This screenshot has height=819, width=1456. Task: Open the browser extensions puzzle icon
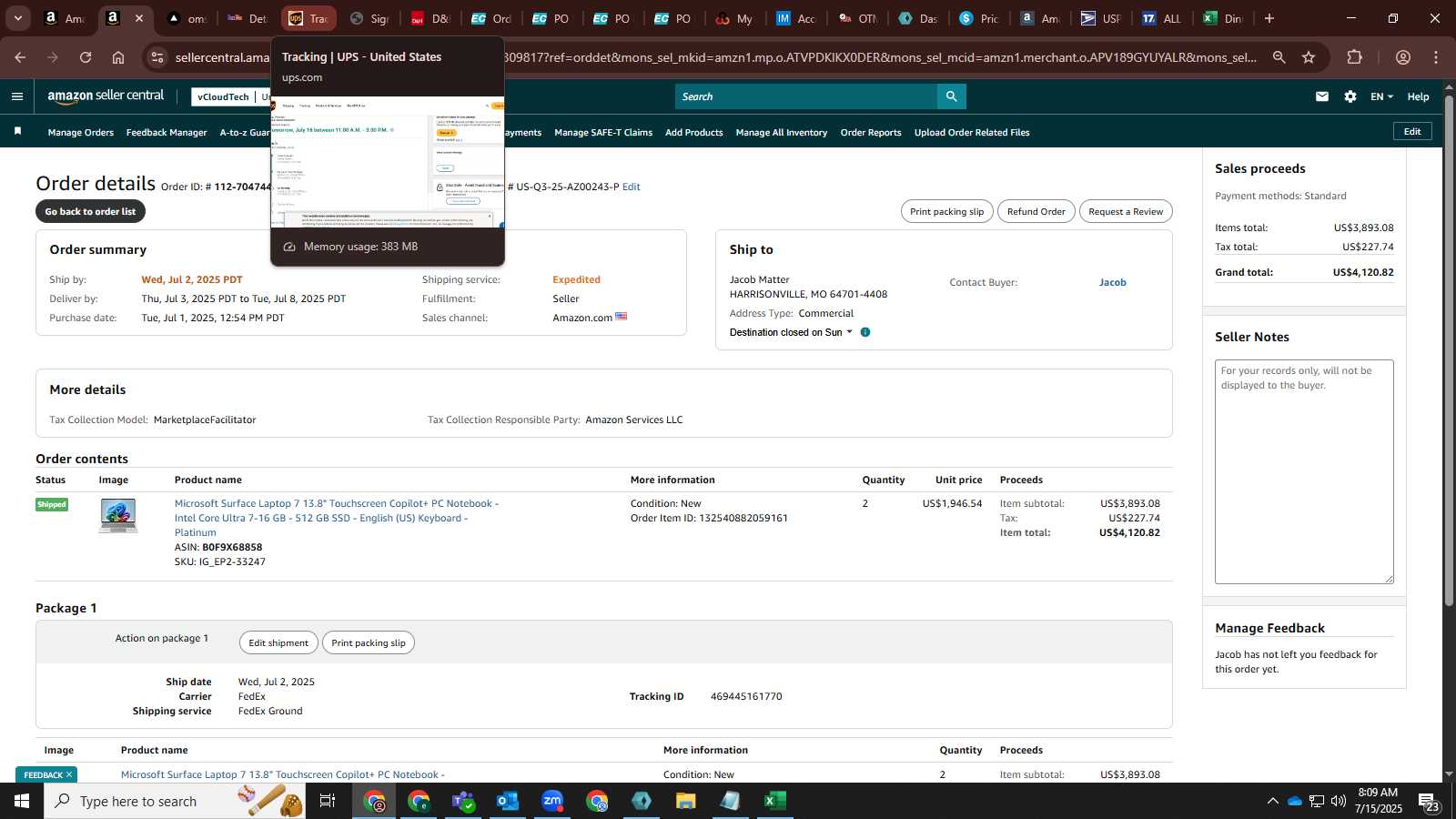[x=1355, y=57]
